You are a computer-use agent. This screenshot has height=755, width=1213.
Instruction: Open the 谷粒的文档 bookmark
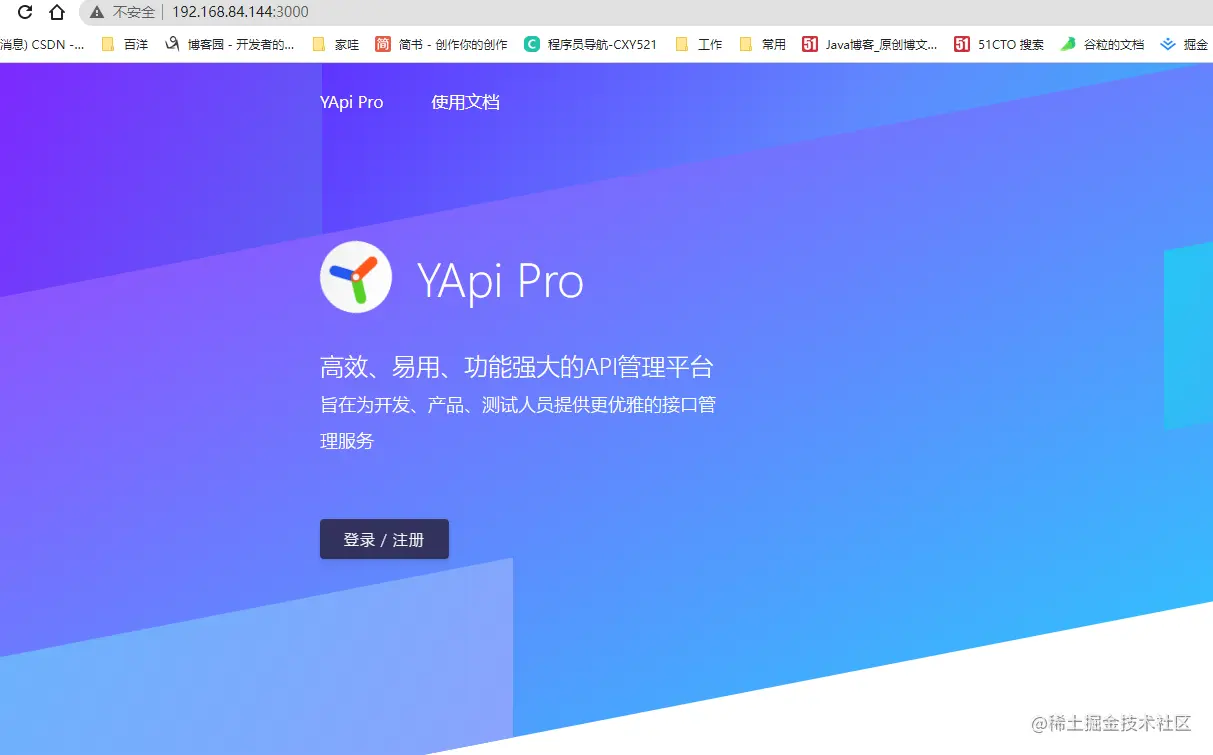[x=1113, y=44]
